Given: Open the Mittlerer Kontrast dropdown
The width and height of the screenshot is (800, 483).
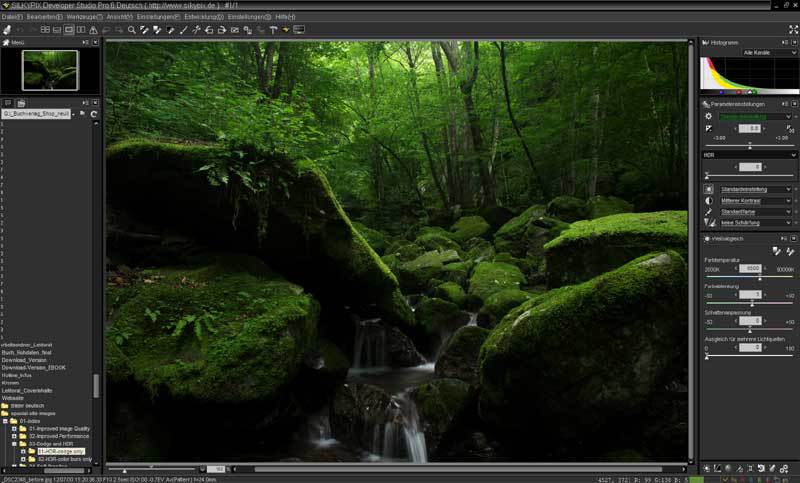Looking at the screenshot, I should coord(756,200).
